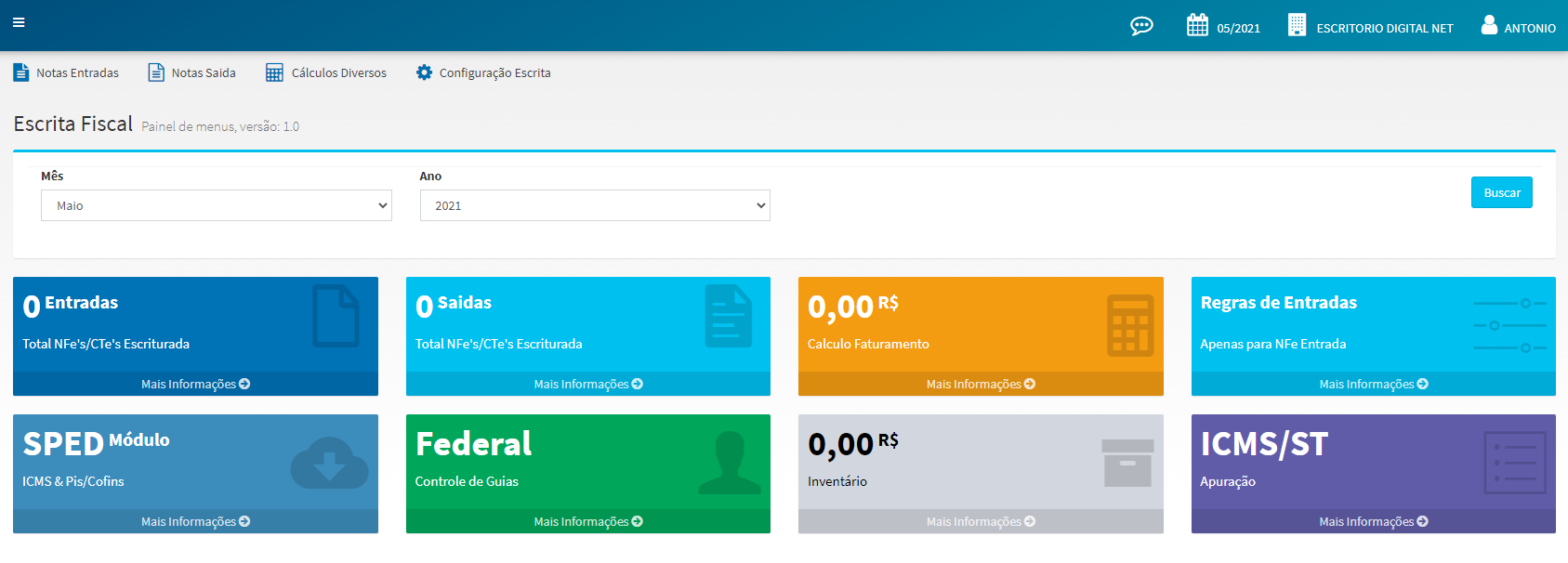Image resolution: width=1568 pixels, height=563 pixels.
Task: Click the sliders icon on Regras de Entradas card
Action: click(1510, 325)
